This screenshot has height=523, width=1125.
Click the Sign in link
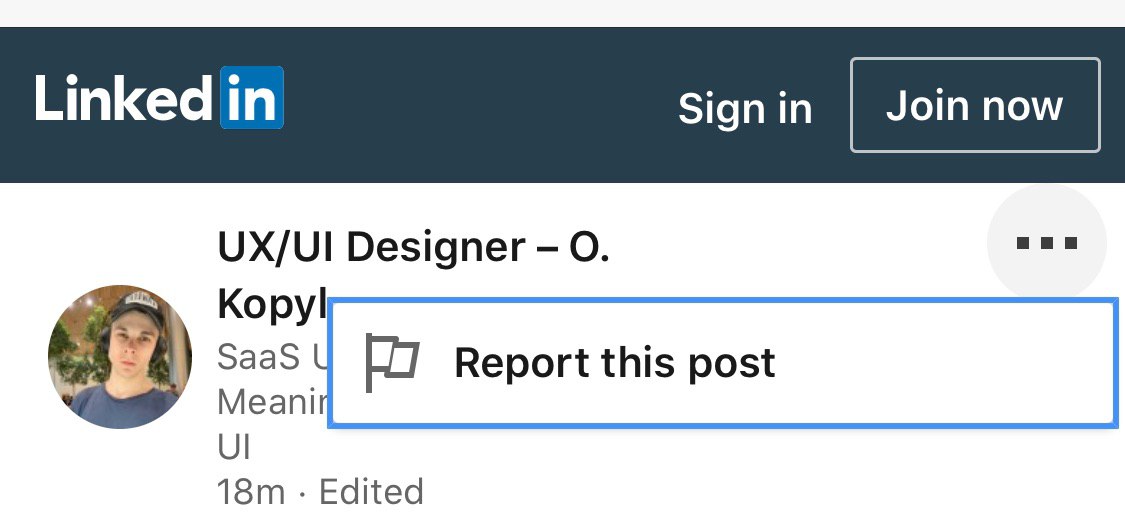(745, 108)
